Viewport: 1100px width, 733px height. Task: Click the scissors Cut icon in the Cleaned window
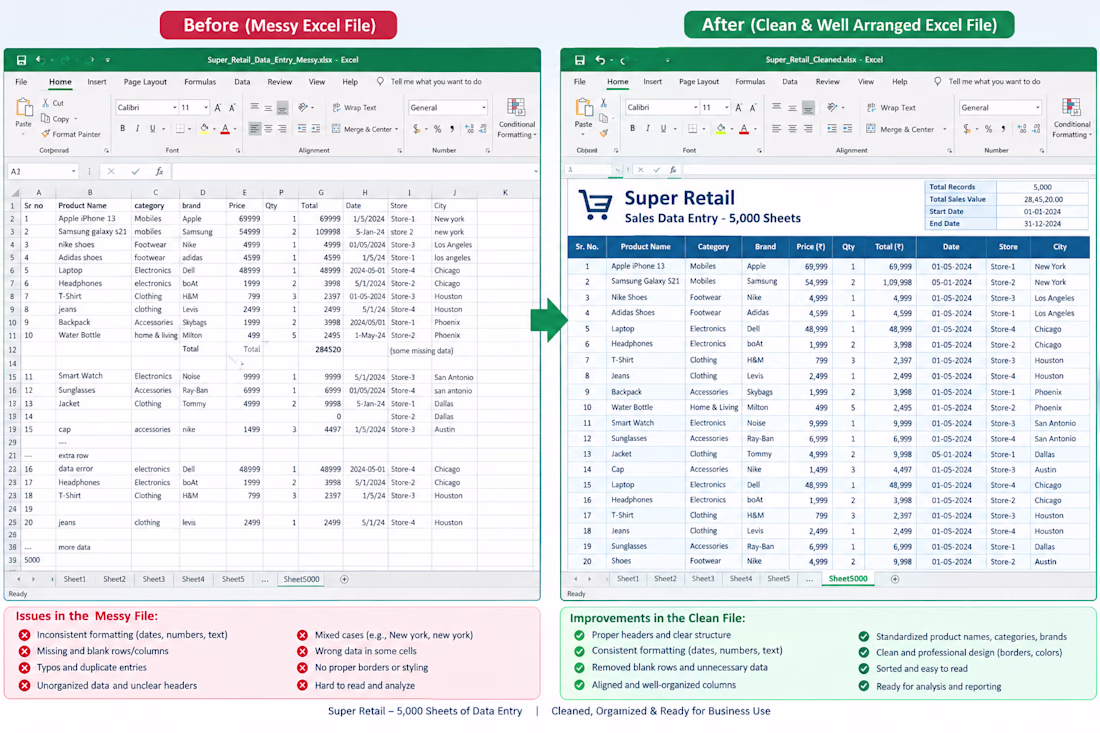[603, 103]
